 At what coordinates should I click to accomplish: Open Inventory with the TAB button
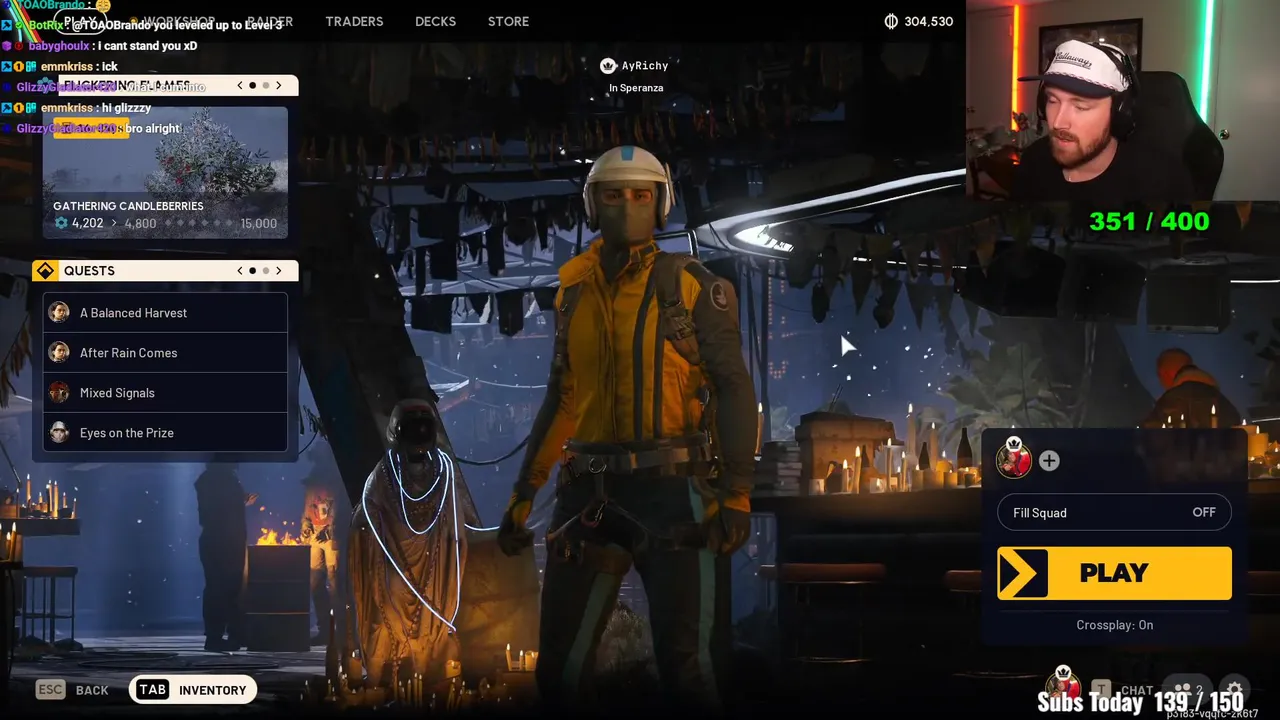pos(192,690)
